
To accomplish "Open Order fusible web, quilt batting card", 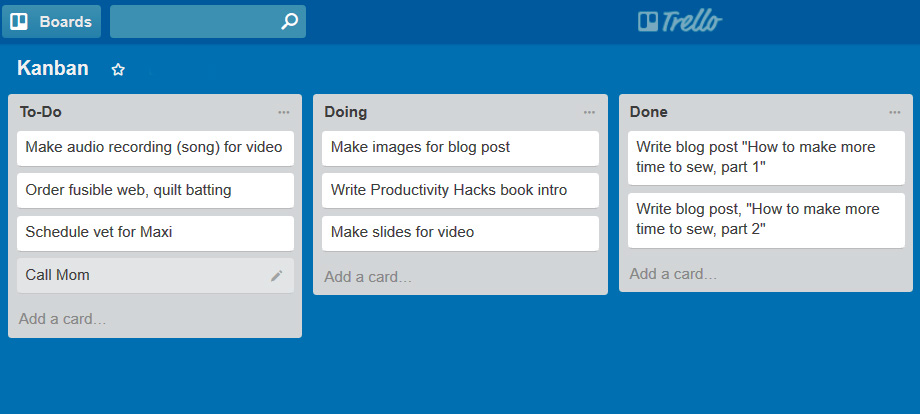I will (155, 190).
